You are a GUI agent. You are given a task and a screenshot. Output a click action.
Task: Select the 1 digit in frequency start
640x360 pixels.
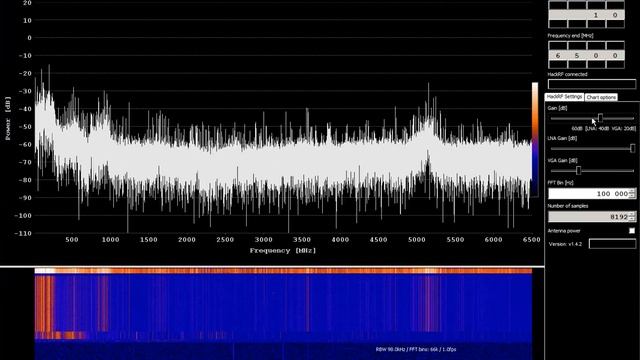coord(596,15)
